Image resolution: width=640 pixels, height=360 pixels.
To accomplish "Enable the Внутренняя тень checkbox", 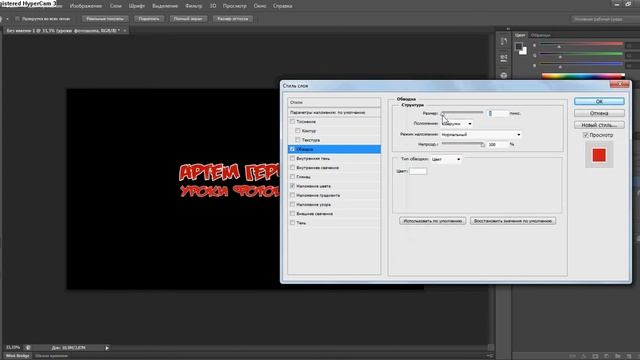I will click(x=292, y=158).
